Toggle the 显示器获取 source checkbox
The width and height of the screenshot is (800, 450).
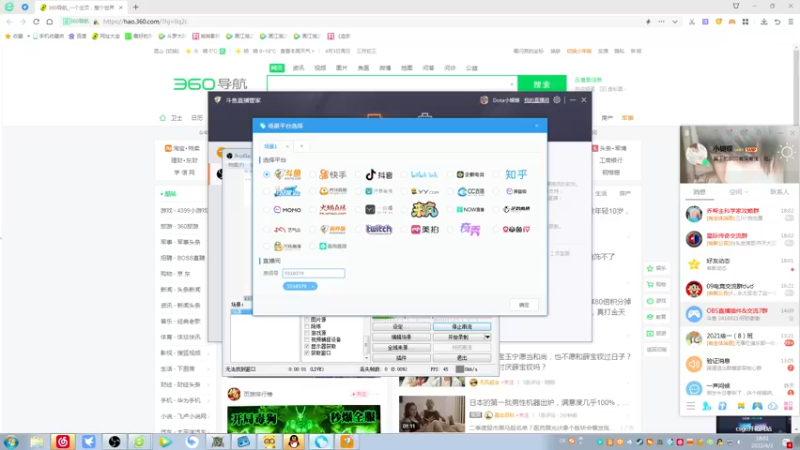coord(307,346)
